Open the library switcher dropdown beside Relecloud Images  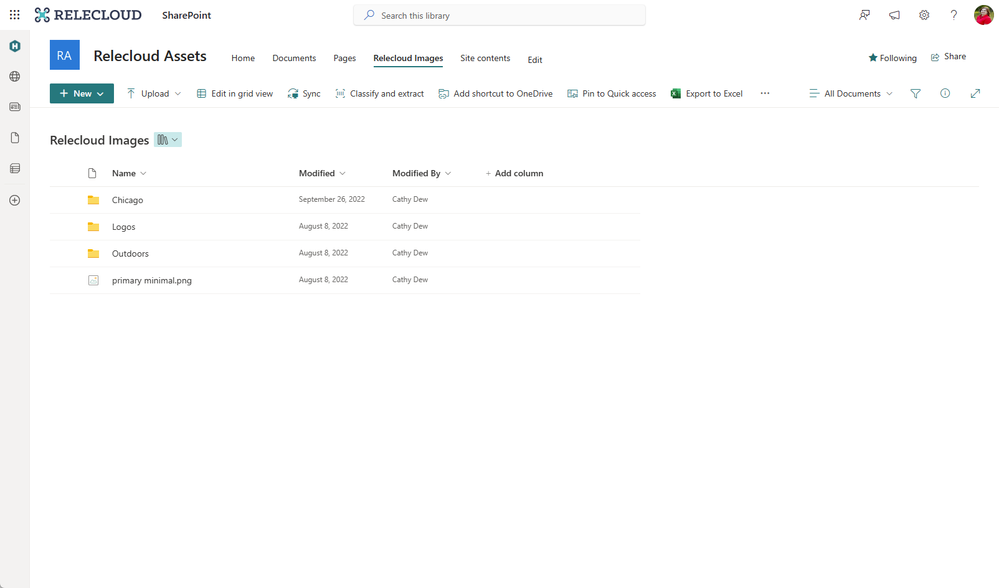tap(168, 140)
